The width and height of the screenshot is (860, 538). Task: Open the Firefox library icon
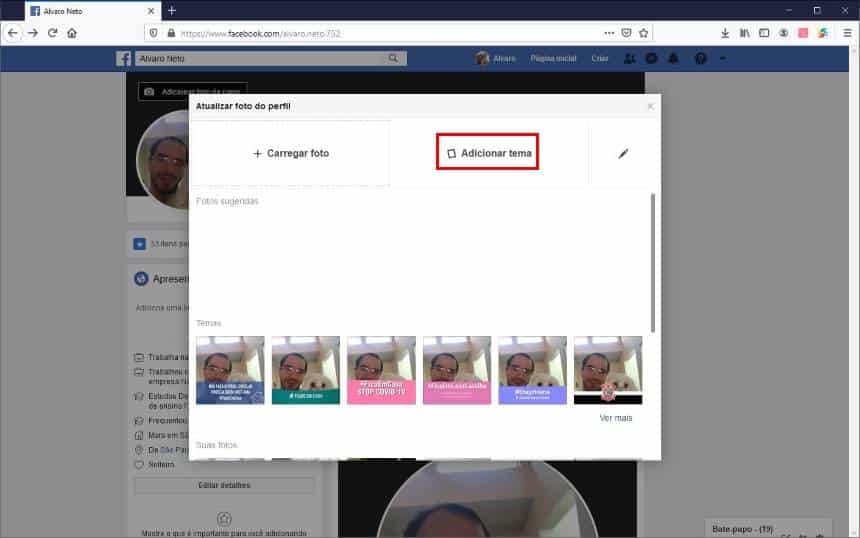tap(744, 33)
